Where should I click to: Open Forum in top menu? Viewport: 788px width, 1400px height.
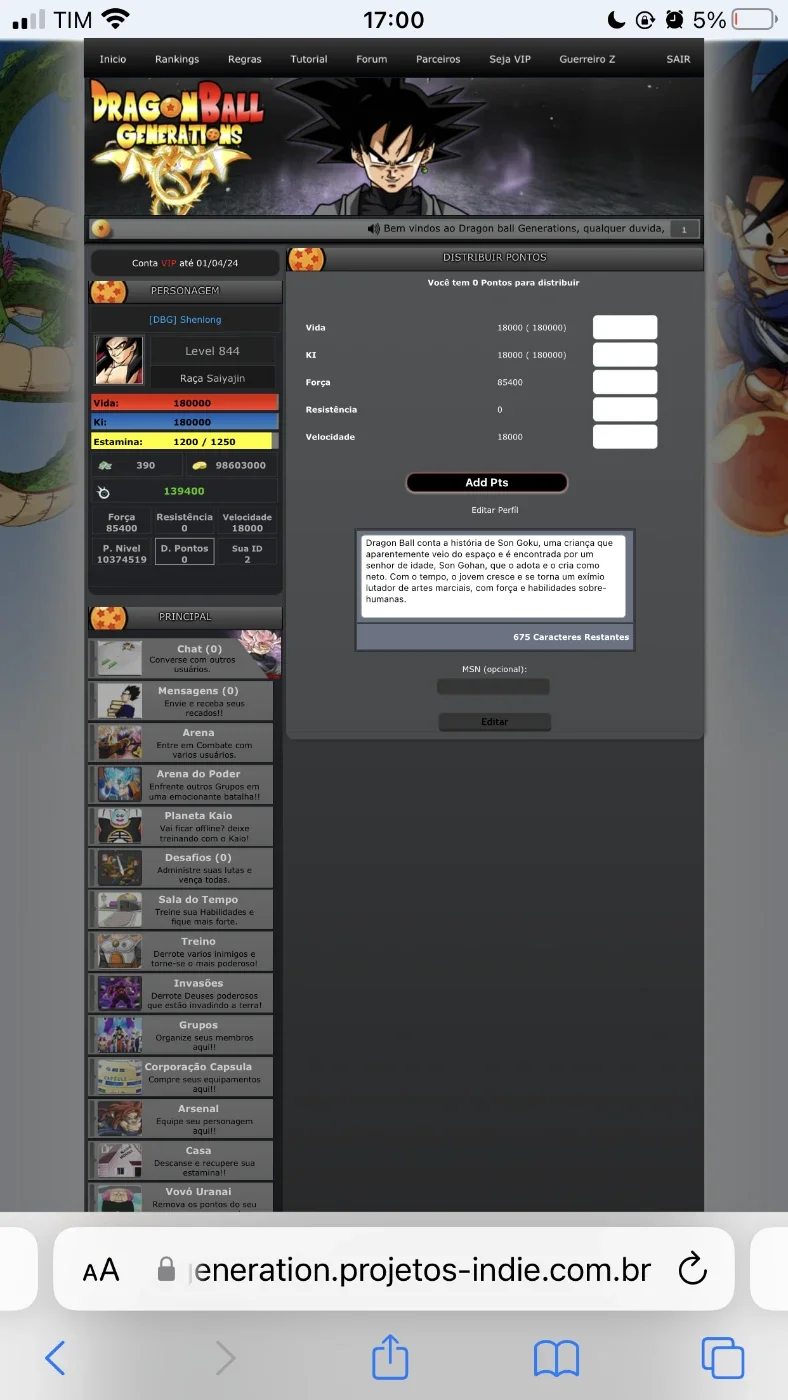(x=372, y=59)
